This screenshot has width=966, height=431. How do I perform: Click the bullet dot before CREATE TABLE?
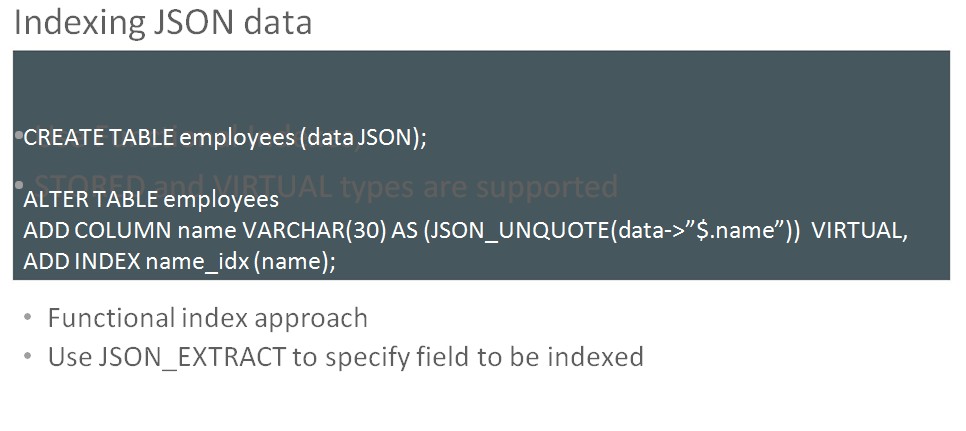click(x=18, y=134)
